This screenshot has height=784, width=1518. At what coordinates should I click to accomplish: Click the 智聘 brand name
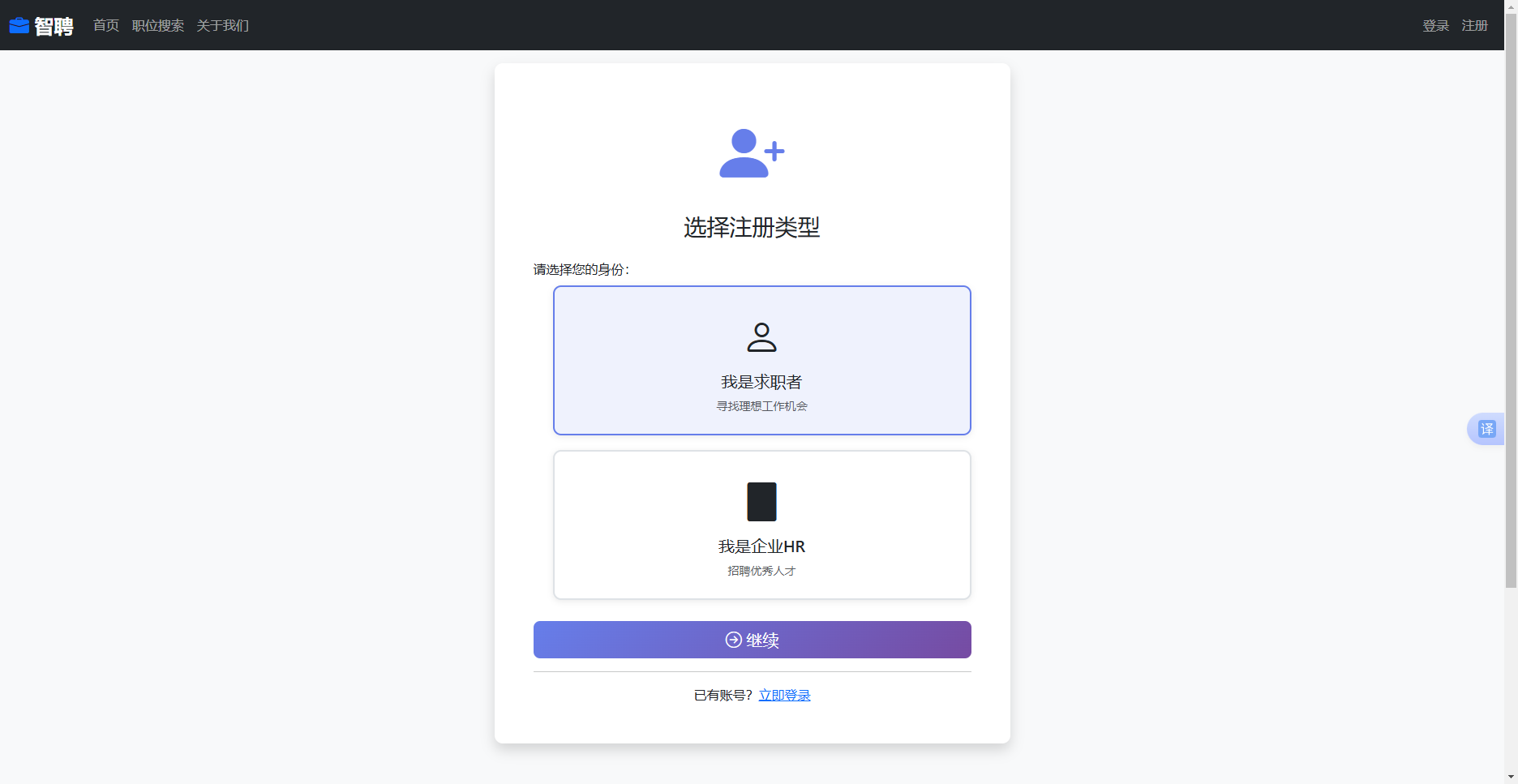(54, 26)
